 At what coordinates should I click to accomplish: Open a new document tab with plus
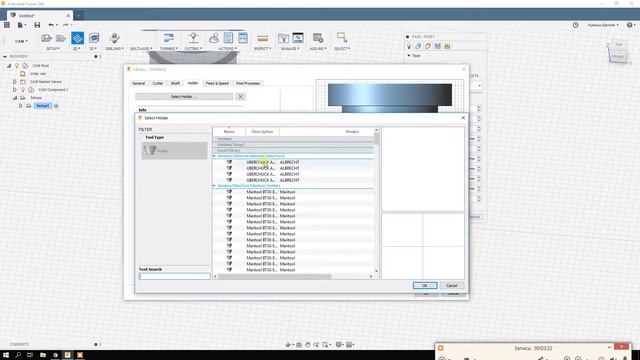[x=78, y=16]
